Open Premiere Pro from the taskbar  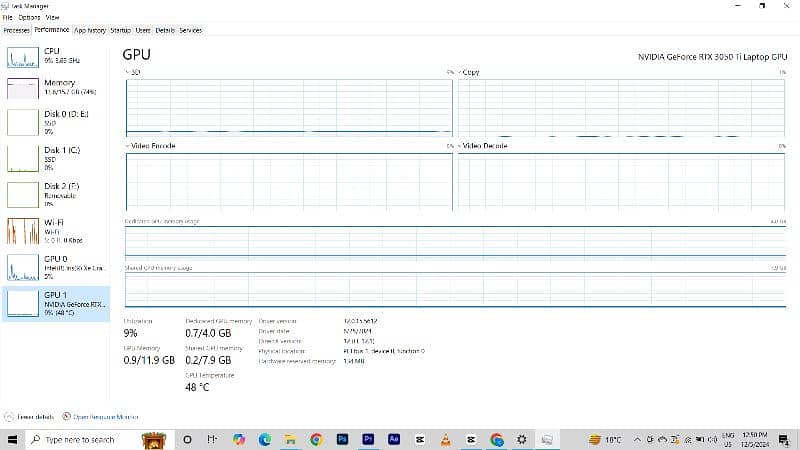click(368, 439)
